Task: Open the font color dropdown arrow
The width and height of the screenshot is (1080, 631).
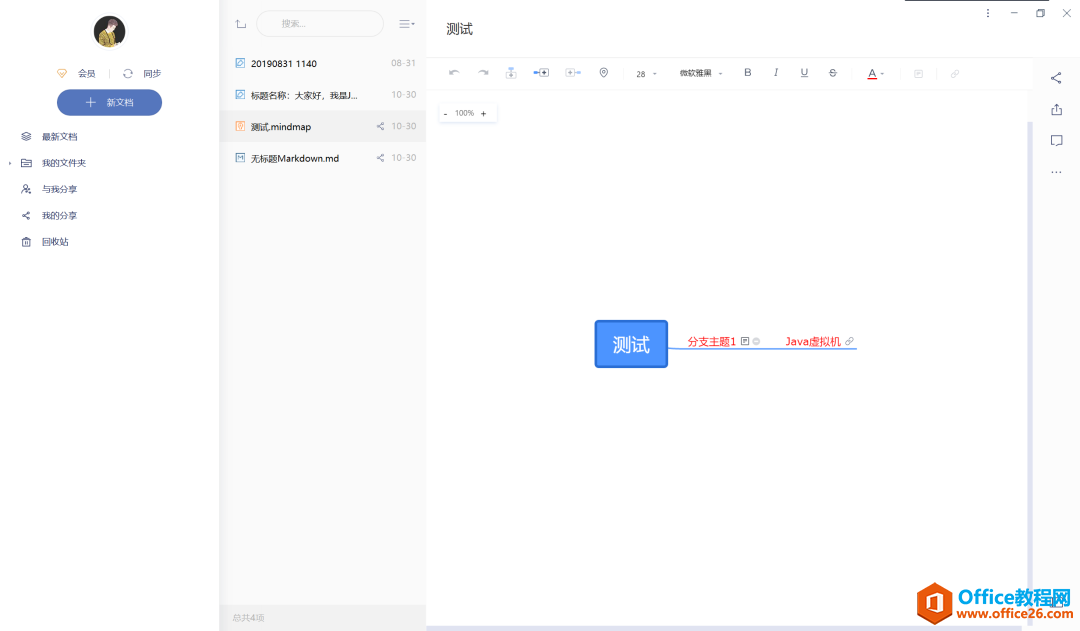Action: [882, 74]
